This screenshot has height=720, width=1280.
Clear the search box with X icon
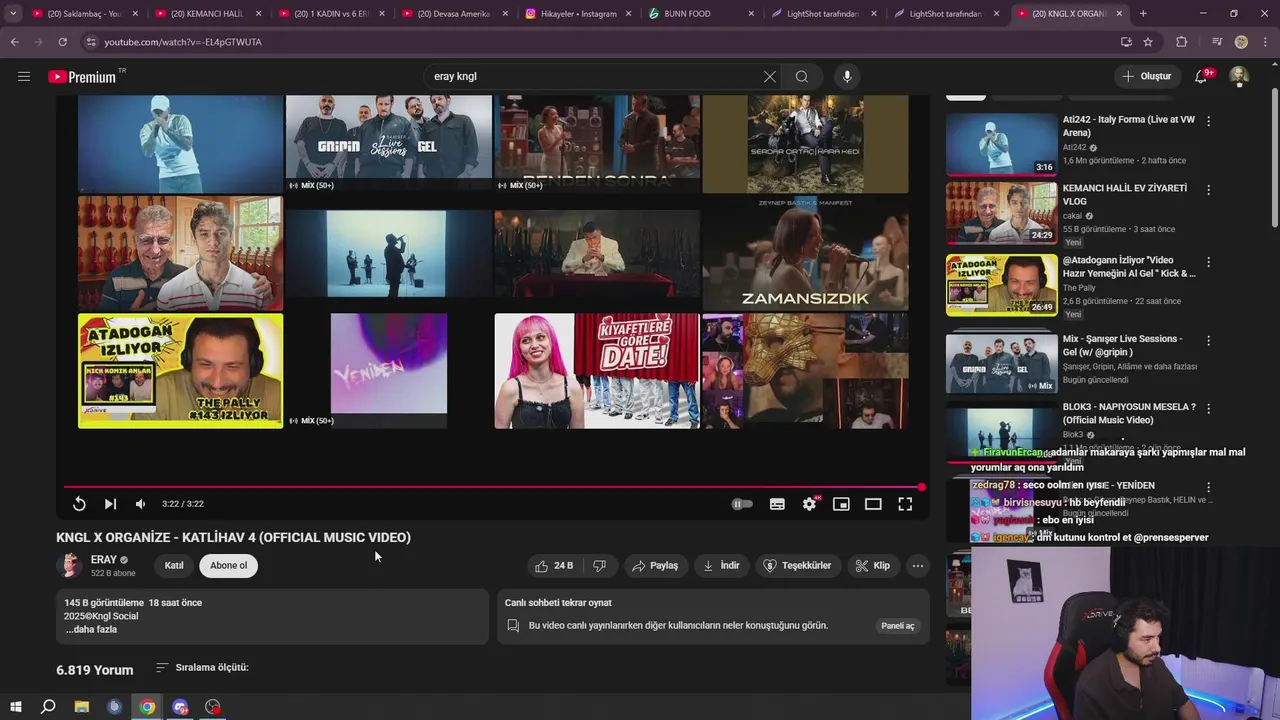coord(770,76)
